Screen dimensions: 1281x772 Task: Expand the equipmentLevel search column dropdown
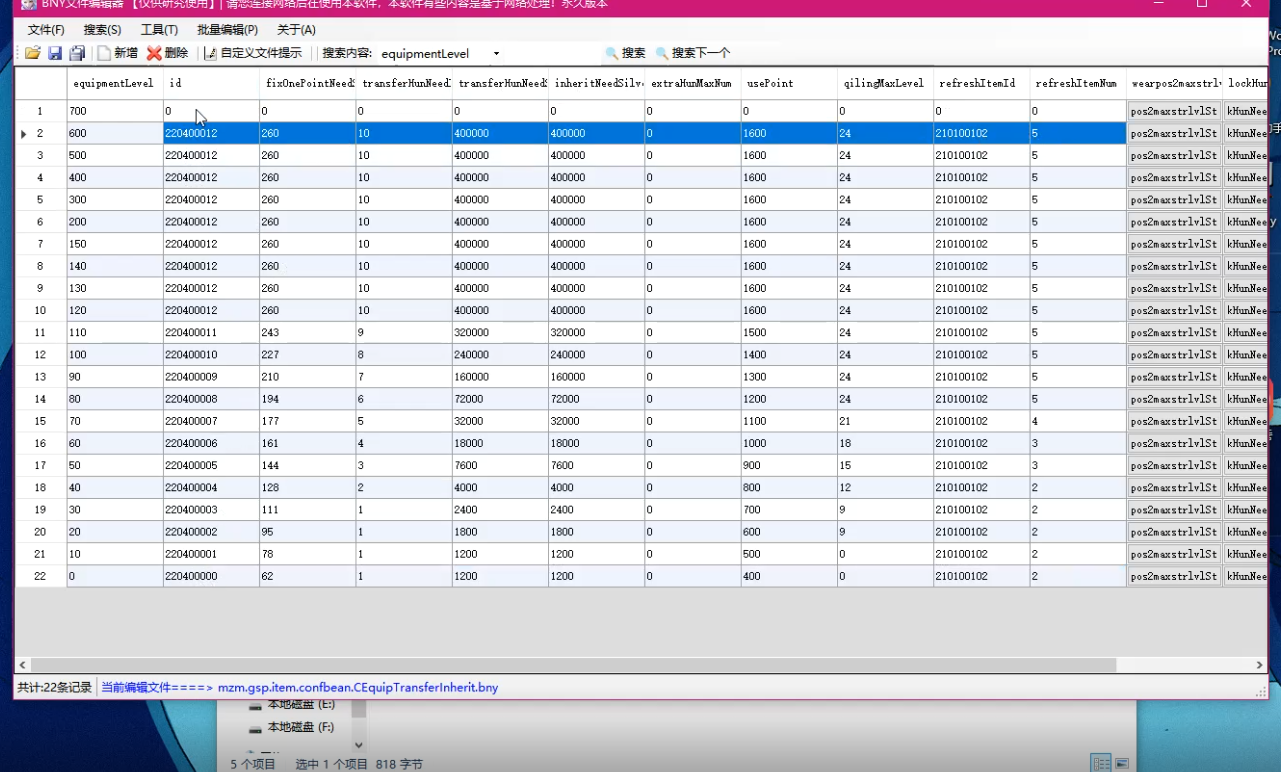496,54
